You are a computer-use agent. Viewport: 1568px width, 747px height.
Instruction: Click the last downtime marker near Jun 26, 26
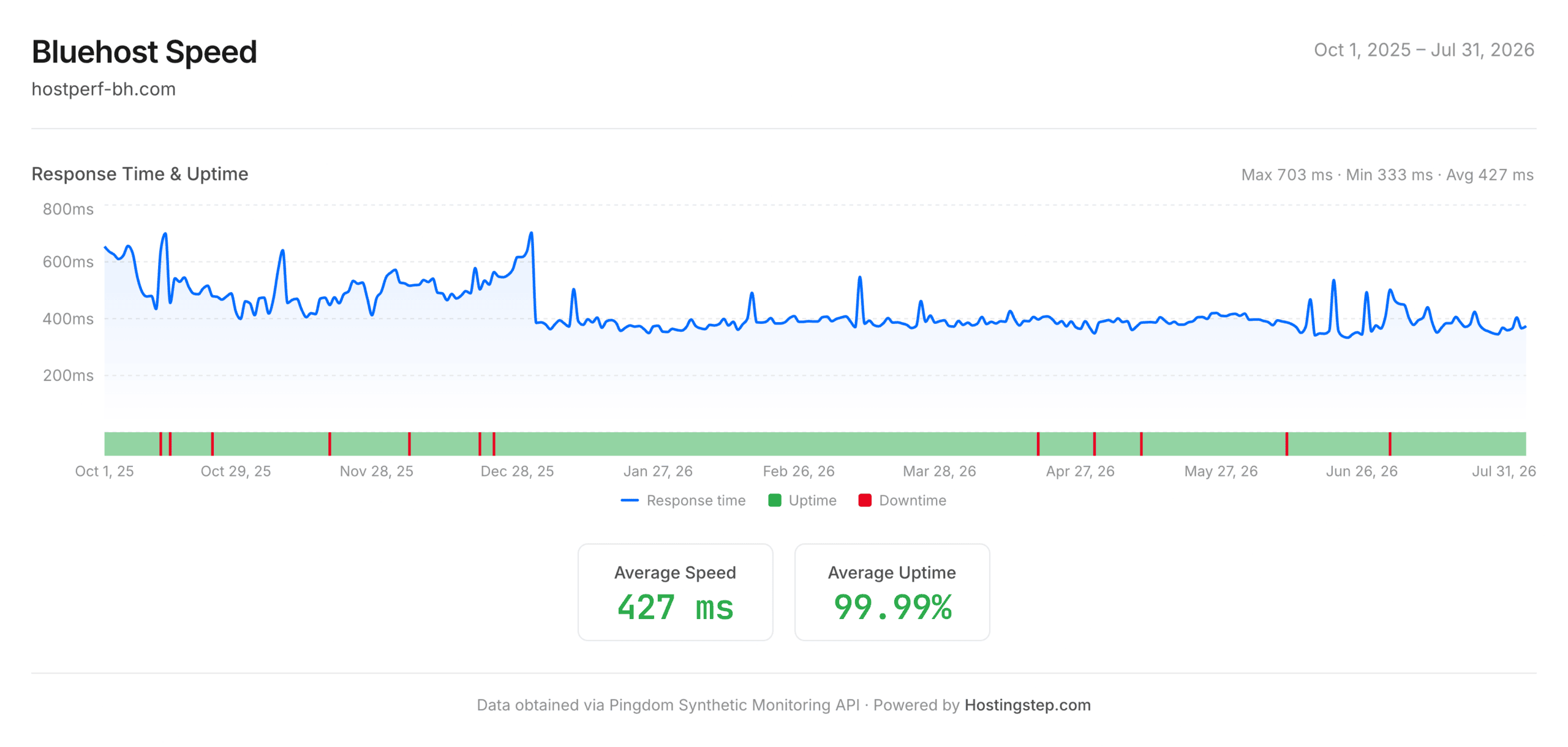1390,444
